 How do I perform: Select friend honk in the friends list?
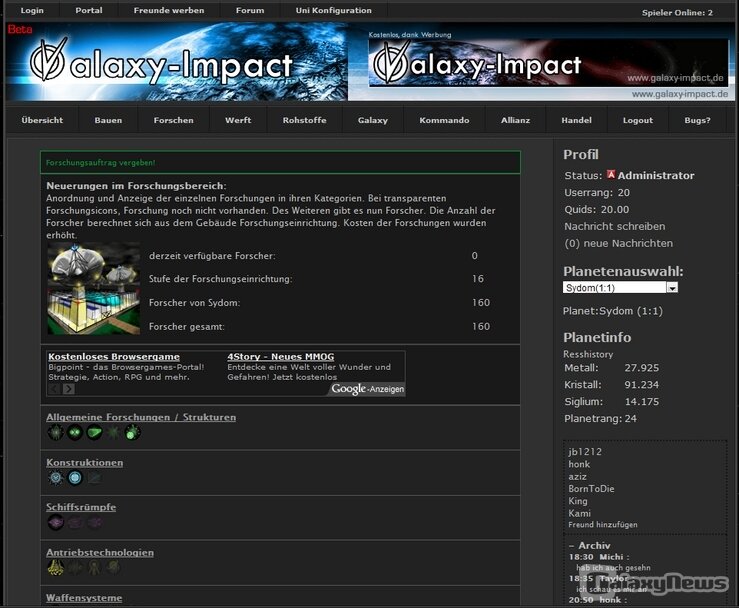(579, 464)
